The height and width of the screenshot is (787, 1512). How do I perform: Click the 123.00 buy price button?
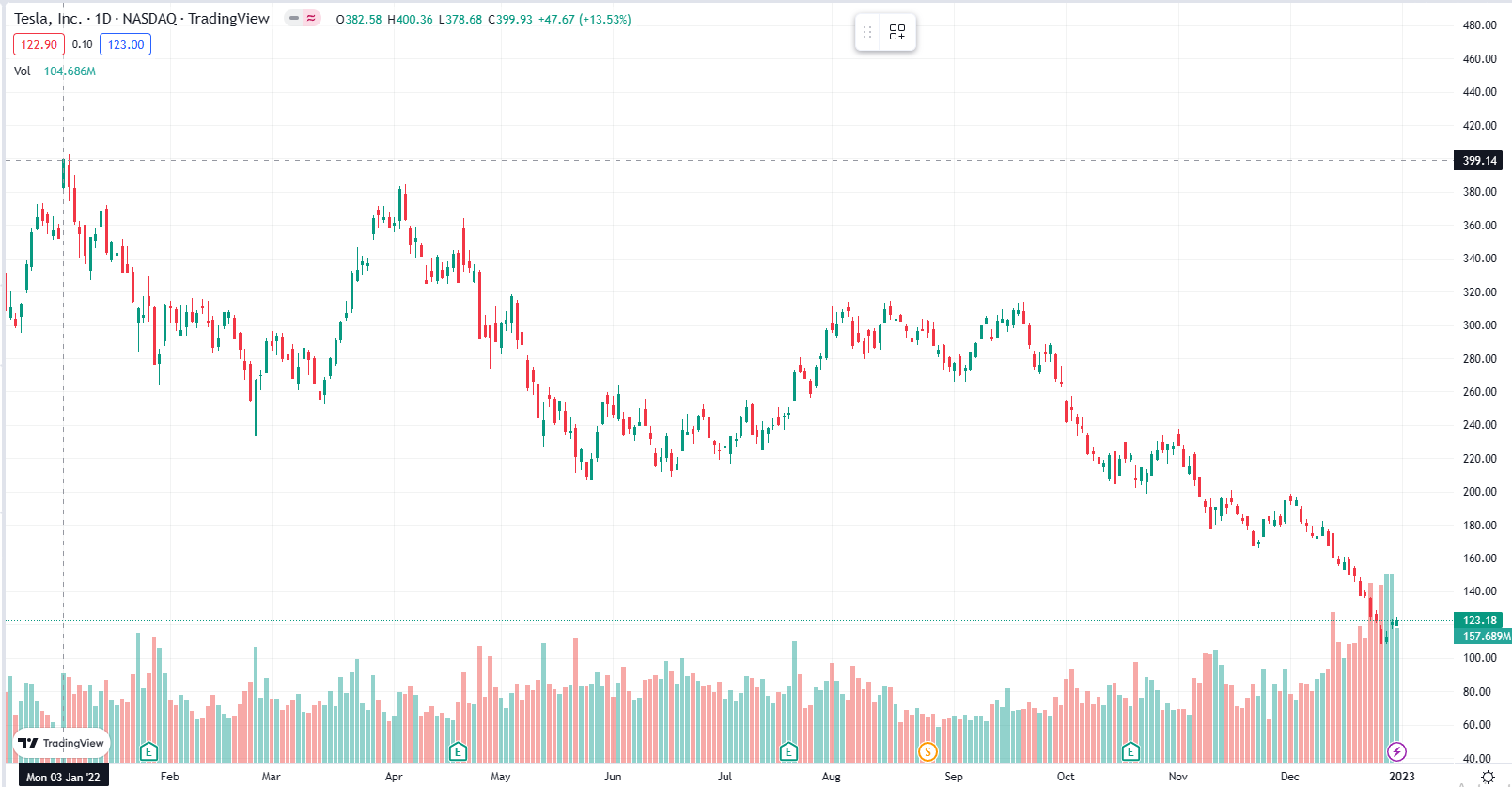[x=126, y=44]
